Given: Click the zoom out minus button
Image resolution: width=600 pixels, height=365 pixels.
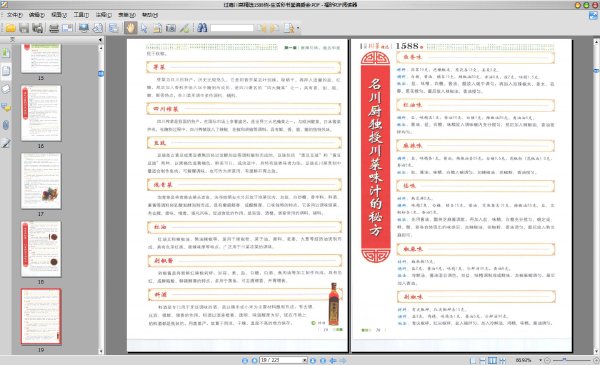Looking at the screenshot, I should pyautogui.click(x=547, y=360).
